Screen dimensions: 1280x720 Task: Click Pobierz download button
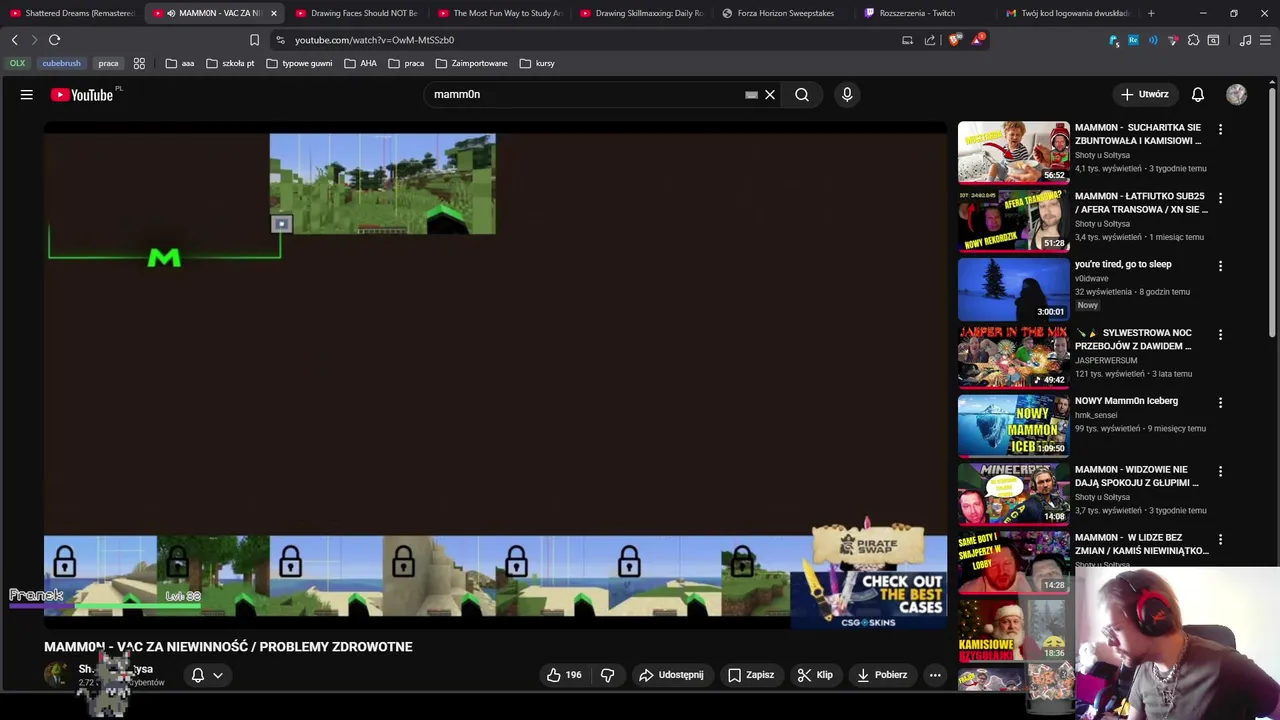[882, 675]
